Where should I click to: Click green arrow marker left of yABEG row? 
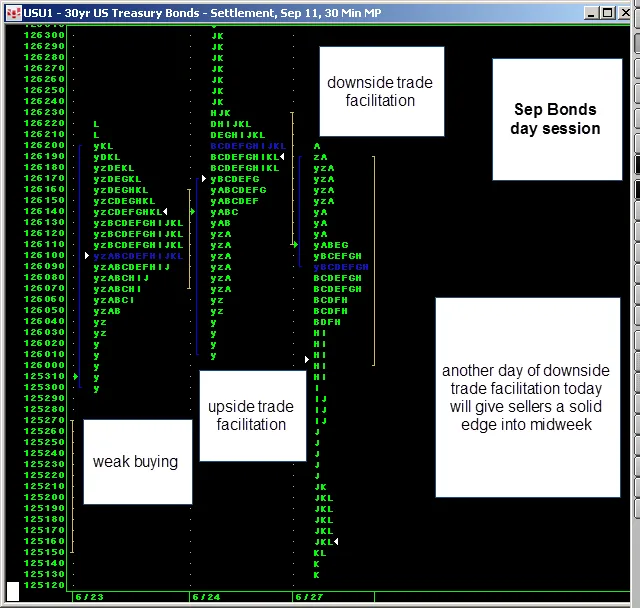pyautogui.click(x=295, y=244)
